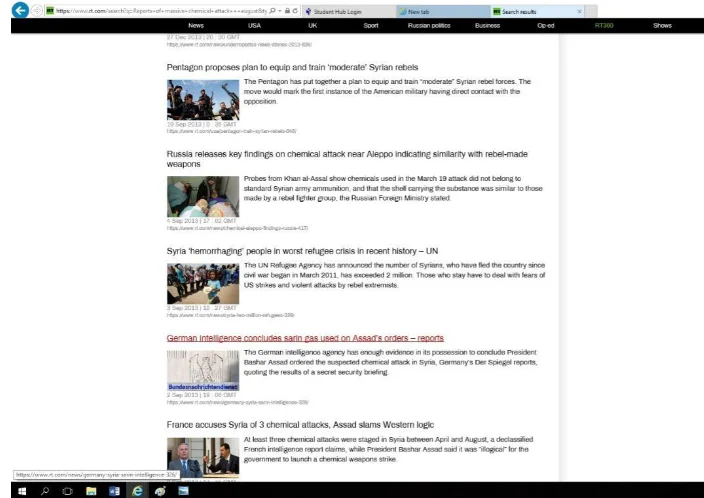
Task: Open the Russia releases key findings headline
Action: click(347, 159)
